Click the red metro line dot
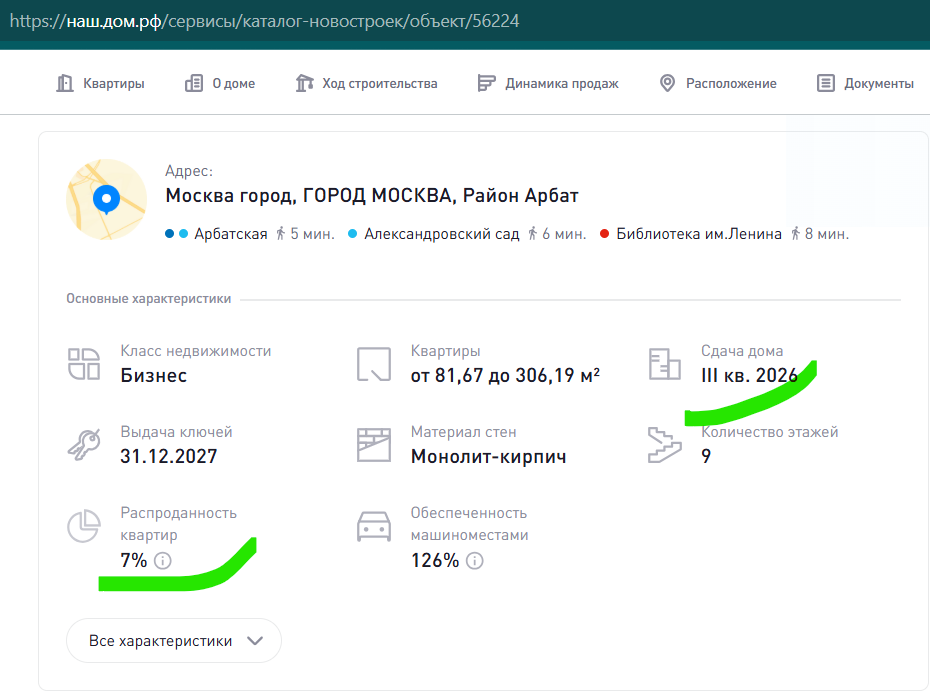The height and width of the screenshot is (695, 930). [x=604, y=234]
